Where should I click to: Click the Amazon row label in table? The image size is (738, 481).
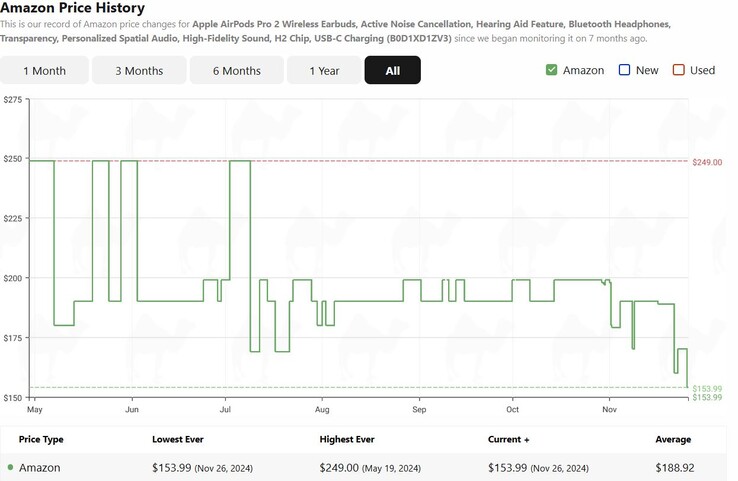click(x=40, y=468)
